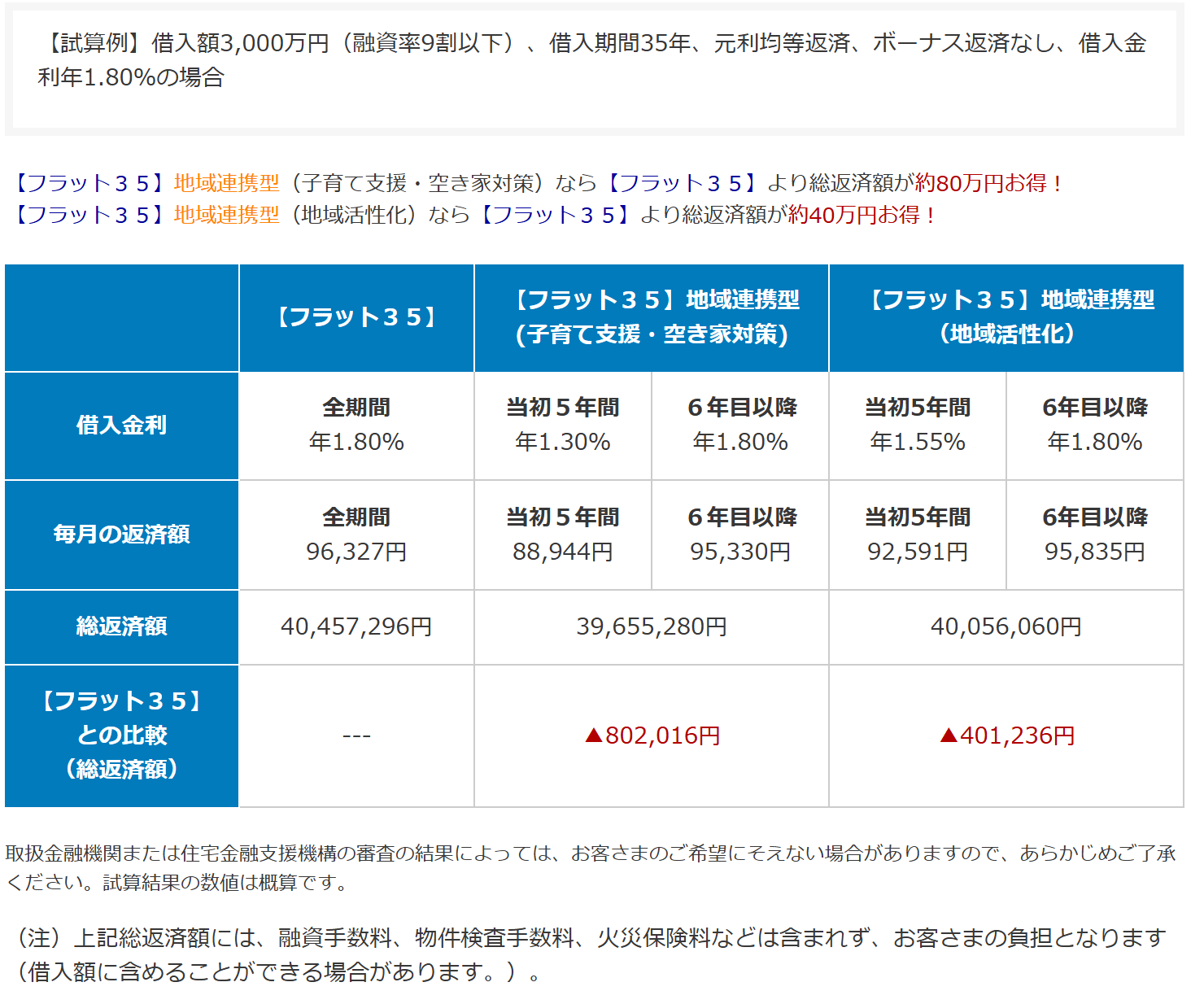Click the 6年目以降 年1.80% cell under 子育て支援

click(x=740, y=426)
